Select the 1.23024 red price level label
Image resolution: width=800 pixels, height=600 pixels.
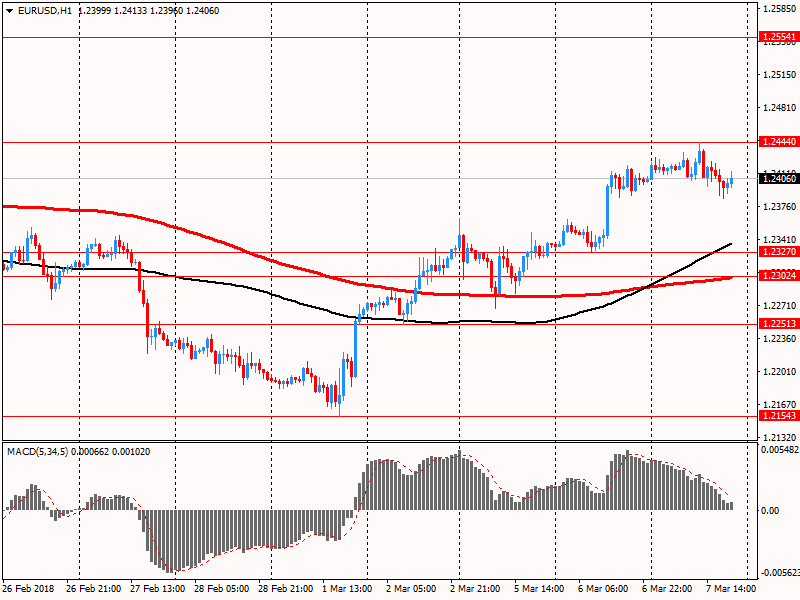(779, 276)
